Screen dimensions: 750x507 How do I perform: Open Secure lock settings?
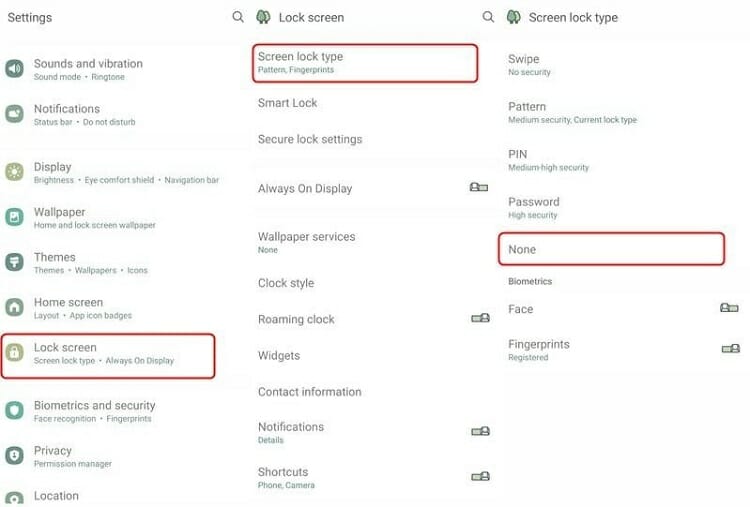310,139
